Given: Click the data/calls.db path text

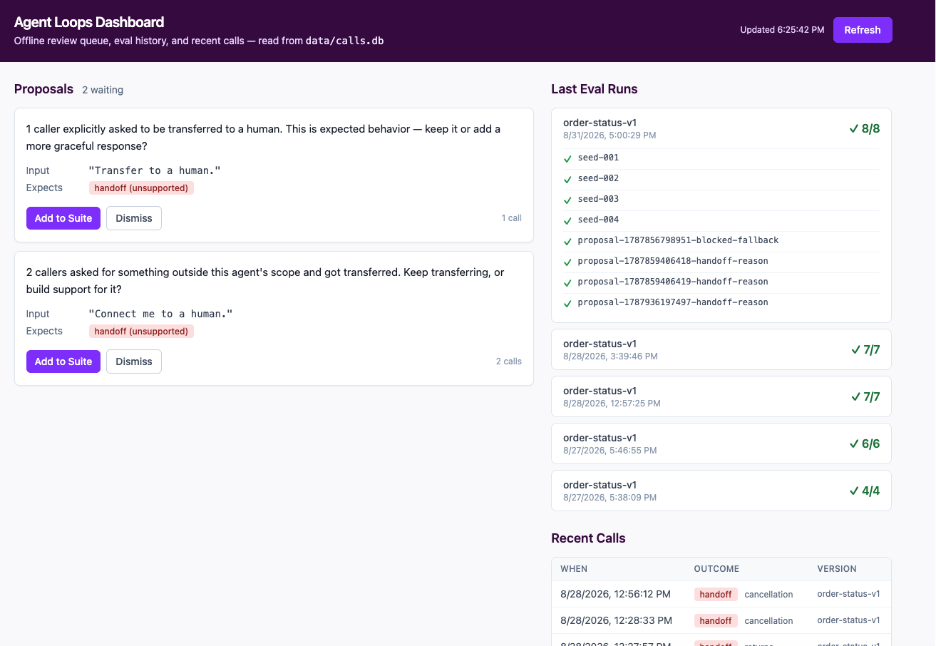Looking at the screenshot, I should (344, 41).
